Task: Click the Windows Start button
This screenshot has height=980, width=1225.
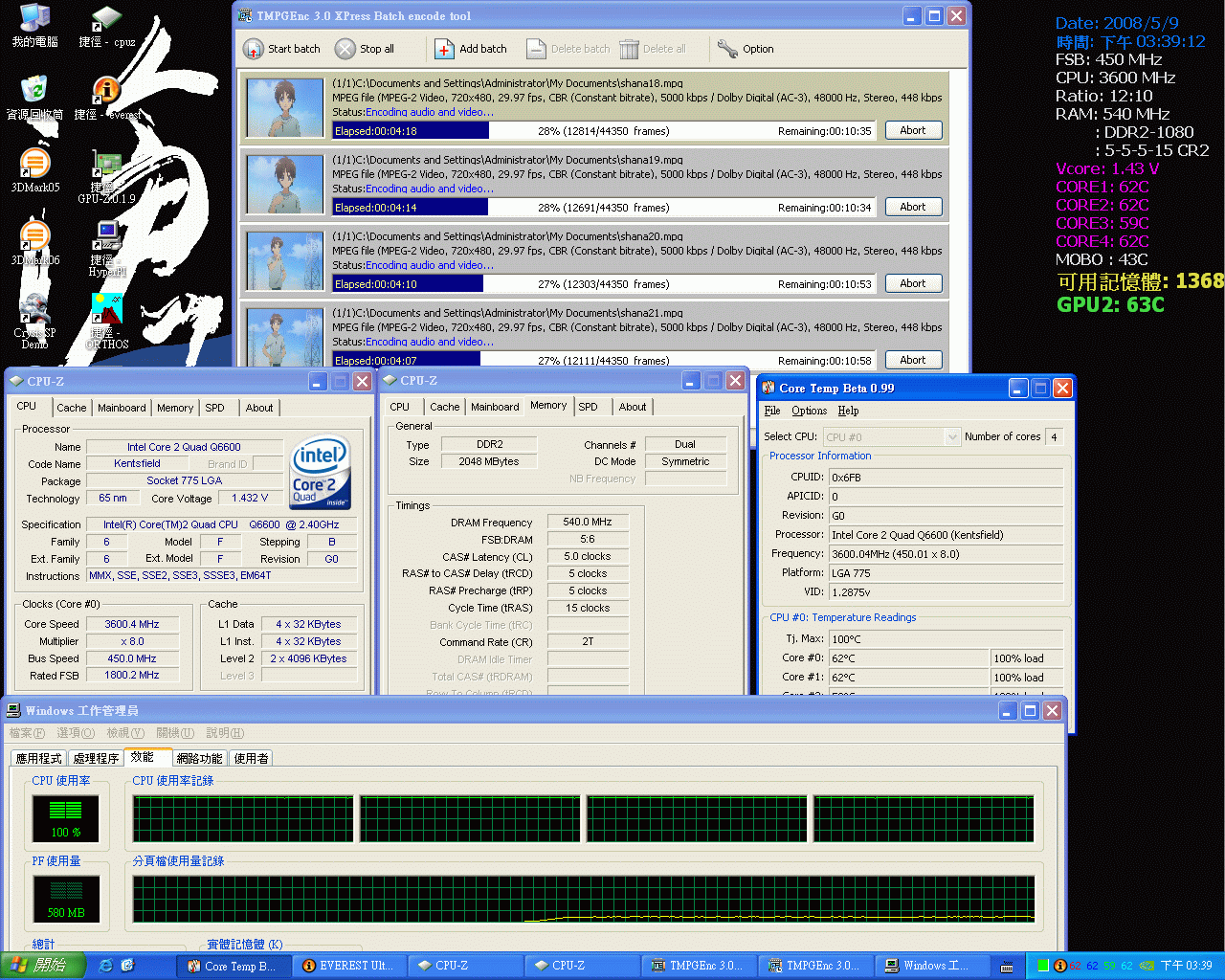Action: coord(43,966)
